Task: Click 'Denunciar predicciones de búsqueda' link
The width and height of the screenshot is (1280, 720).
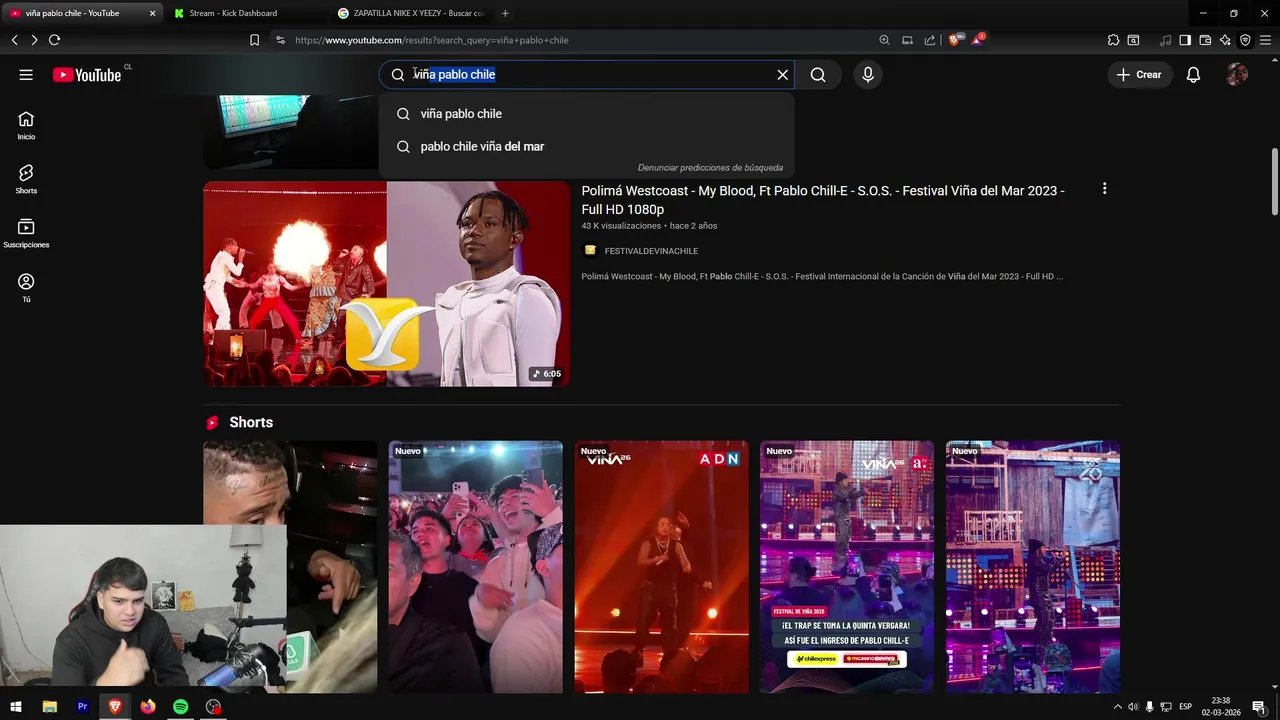Action: (x=710, y=168)
